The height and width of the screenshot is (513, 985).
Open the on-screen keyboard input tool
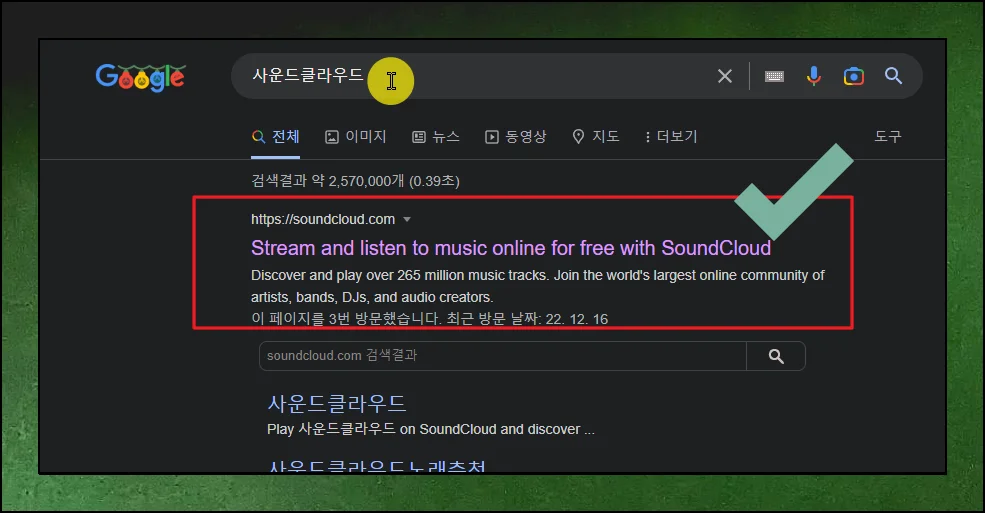pyautogui.click(x=774, y=76)
